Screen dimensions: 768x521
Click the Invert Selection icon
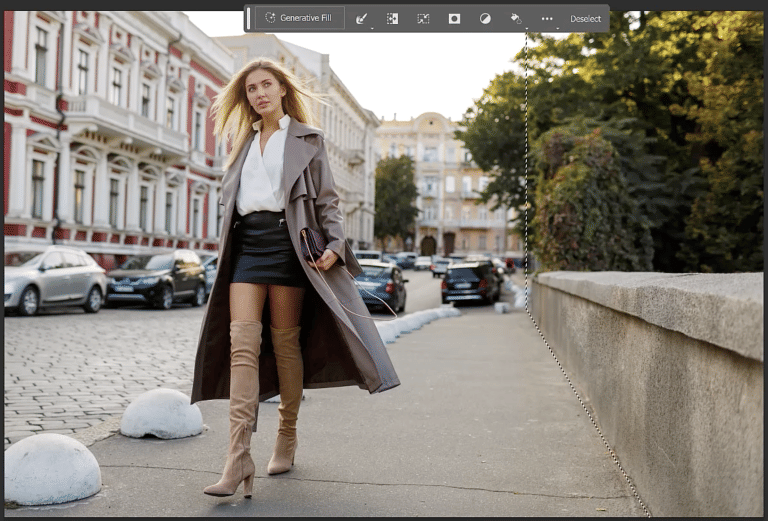(393, 18)
